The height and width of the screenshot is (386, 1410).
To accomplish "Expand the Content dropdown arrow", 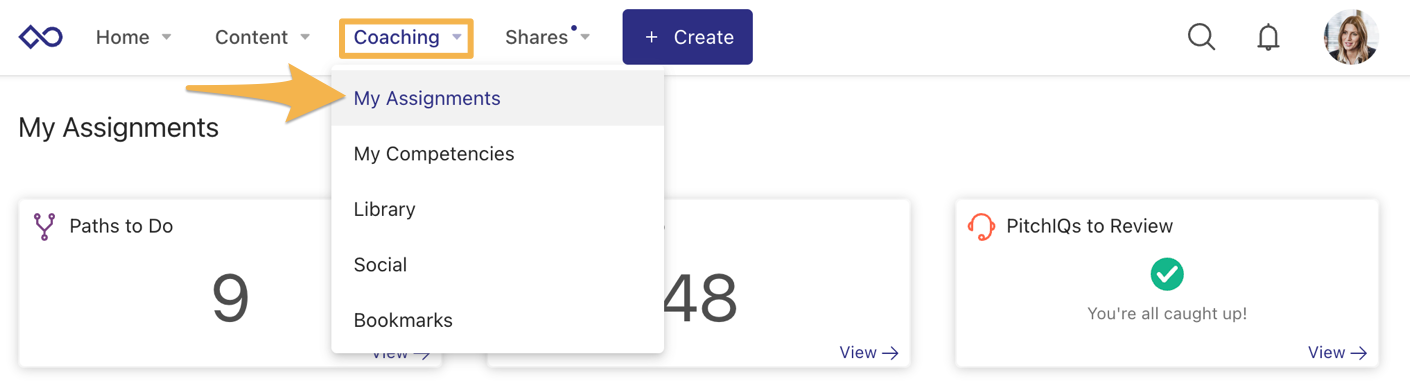I will click(x=305, y=37).
